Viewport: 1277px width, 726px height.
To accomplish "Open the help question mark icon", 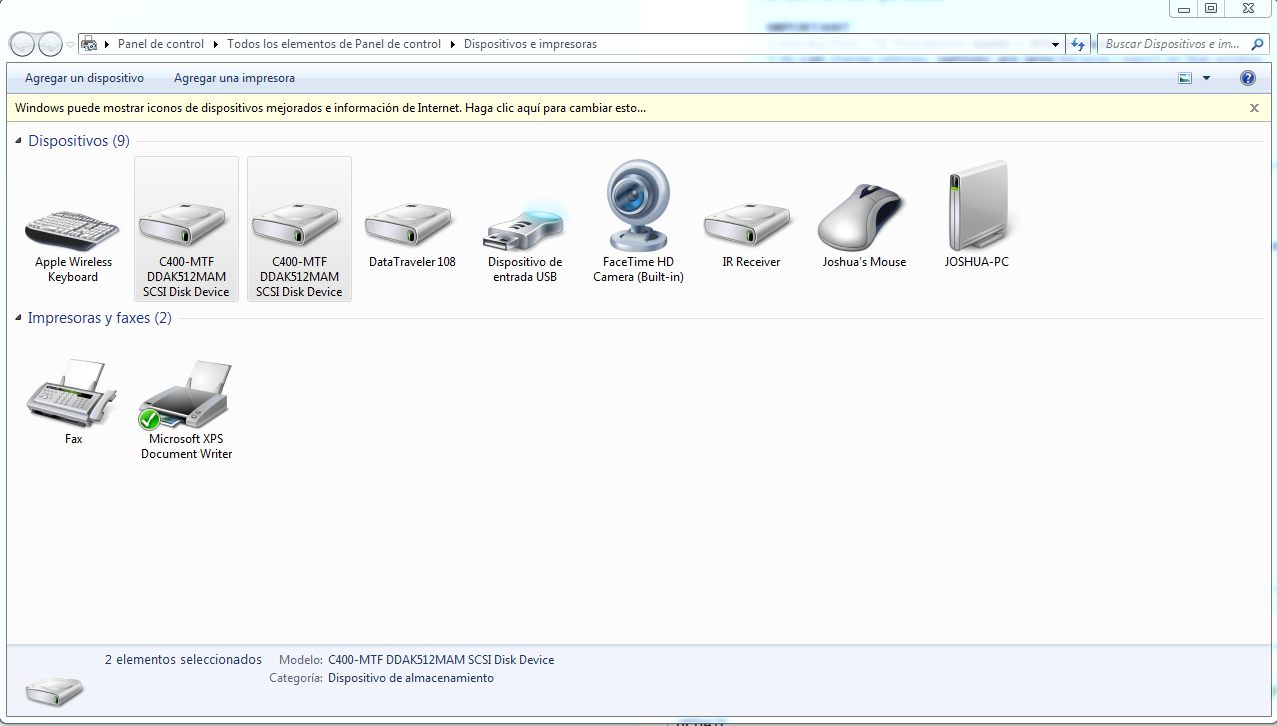I will point(1247,78).
